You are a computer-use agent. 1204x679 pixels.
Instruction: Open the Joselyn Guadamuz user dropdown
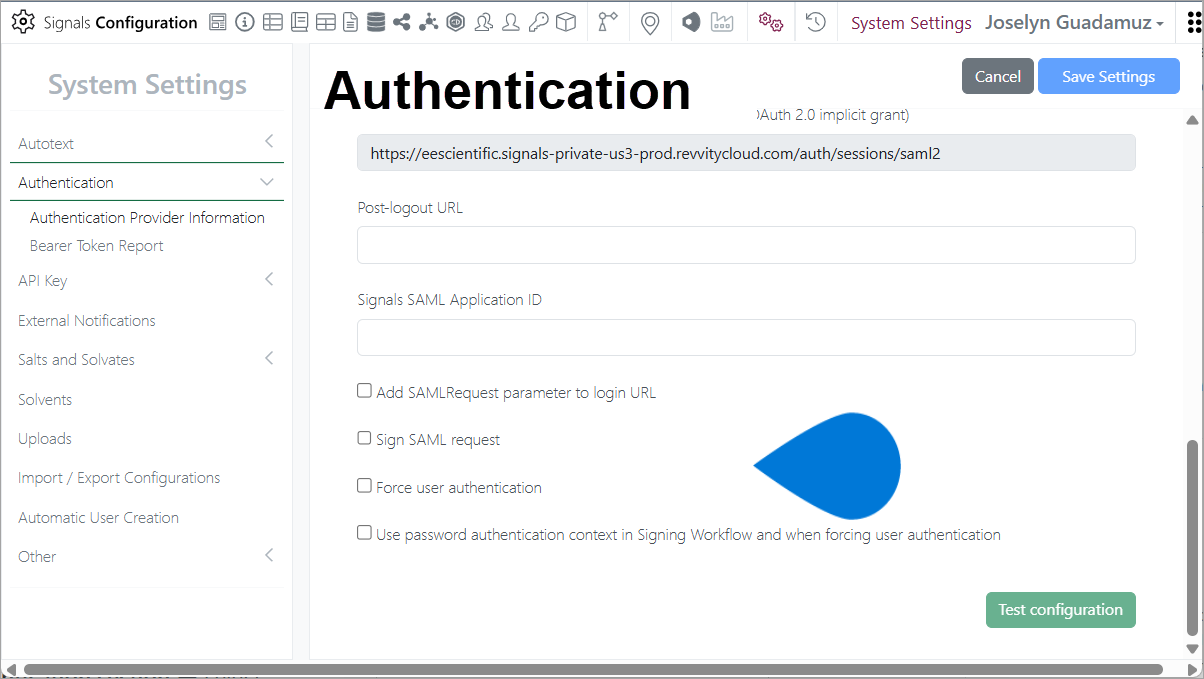tap(1074, 23)
